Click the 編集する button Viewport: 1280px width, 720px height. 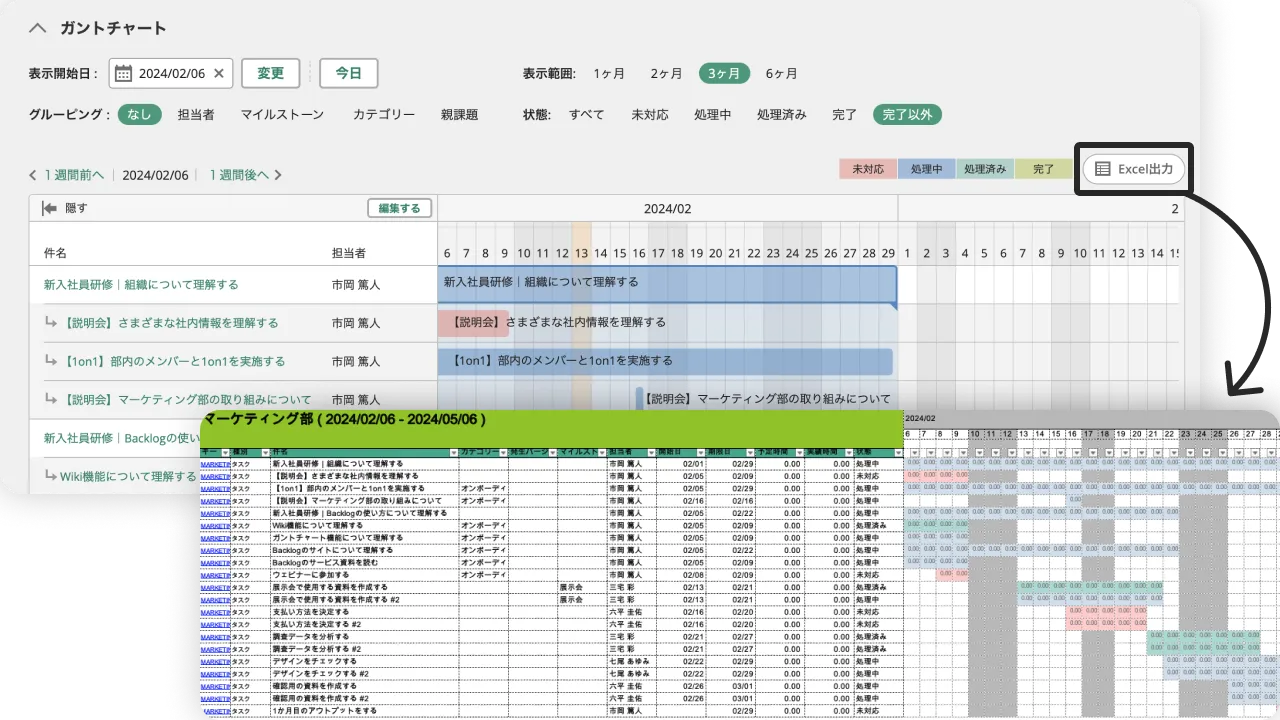click(x=399, y=208)
